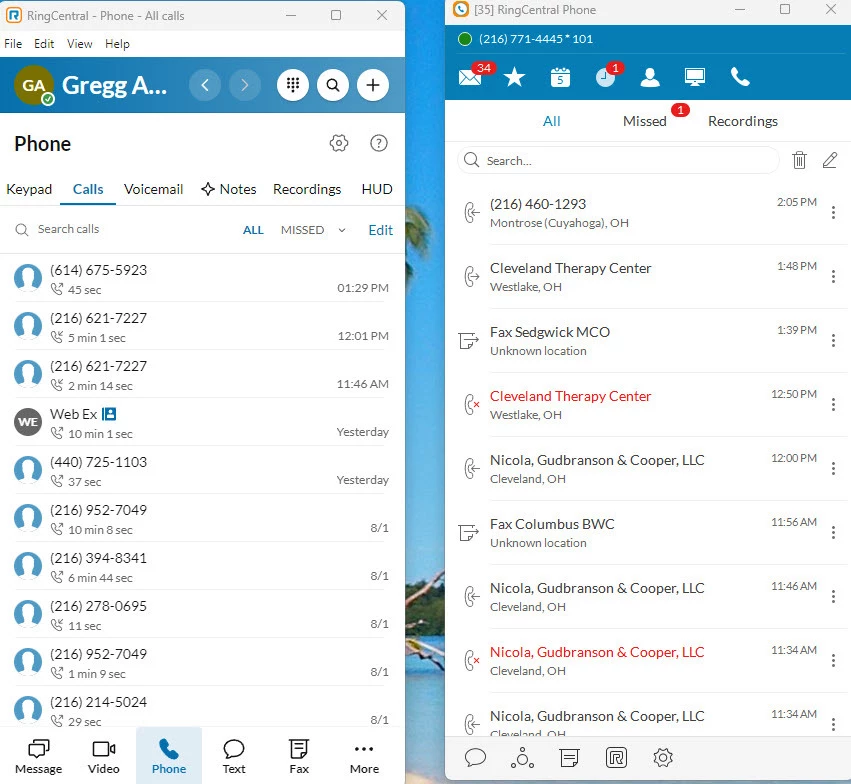851x784 pixels.
Task: Go back with left chevron button
Action: tap(205, 85)
